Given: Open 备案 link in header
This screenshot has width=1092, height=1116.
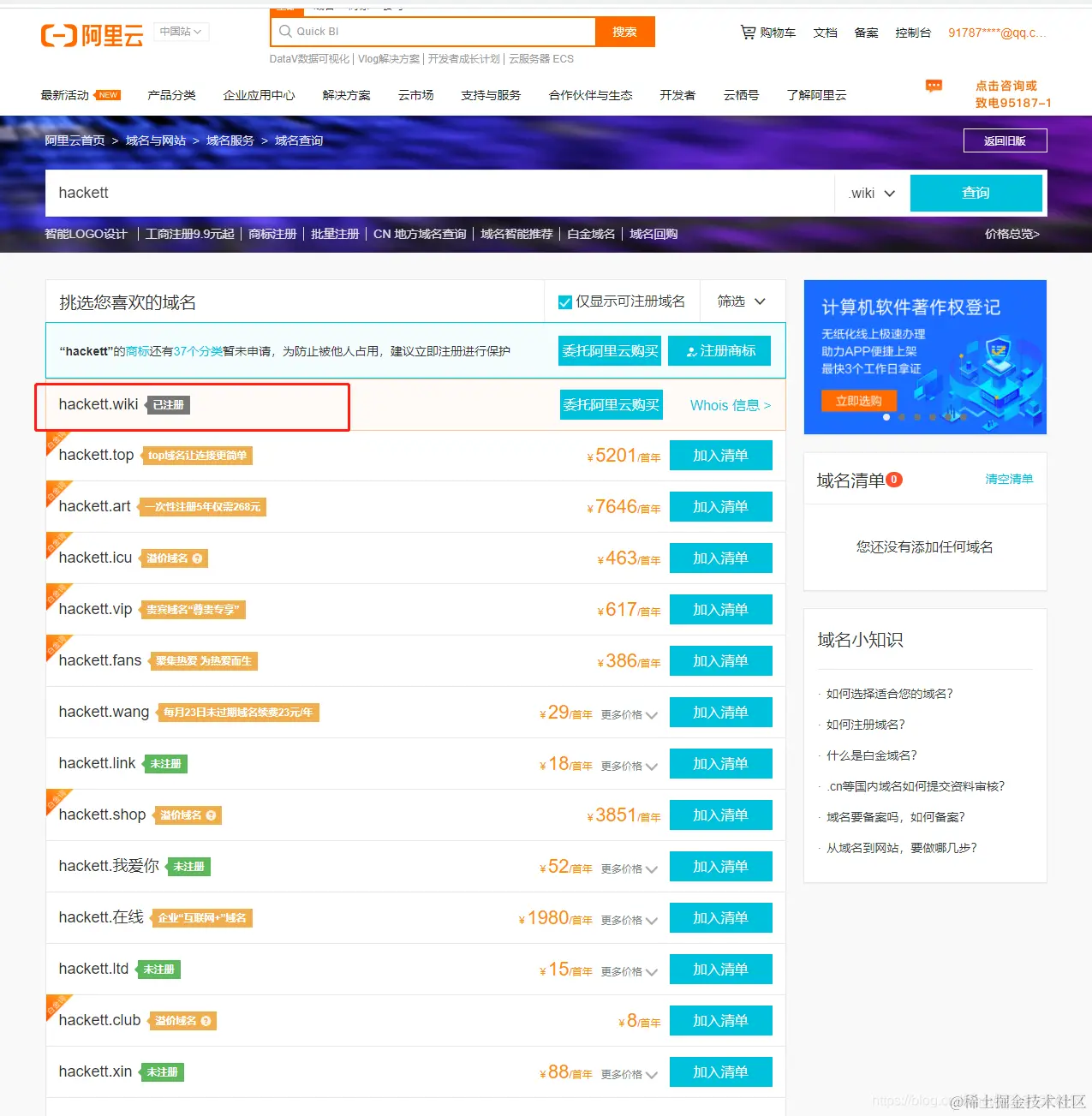Looking at the screenshot, I should [x=866, y=33].
